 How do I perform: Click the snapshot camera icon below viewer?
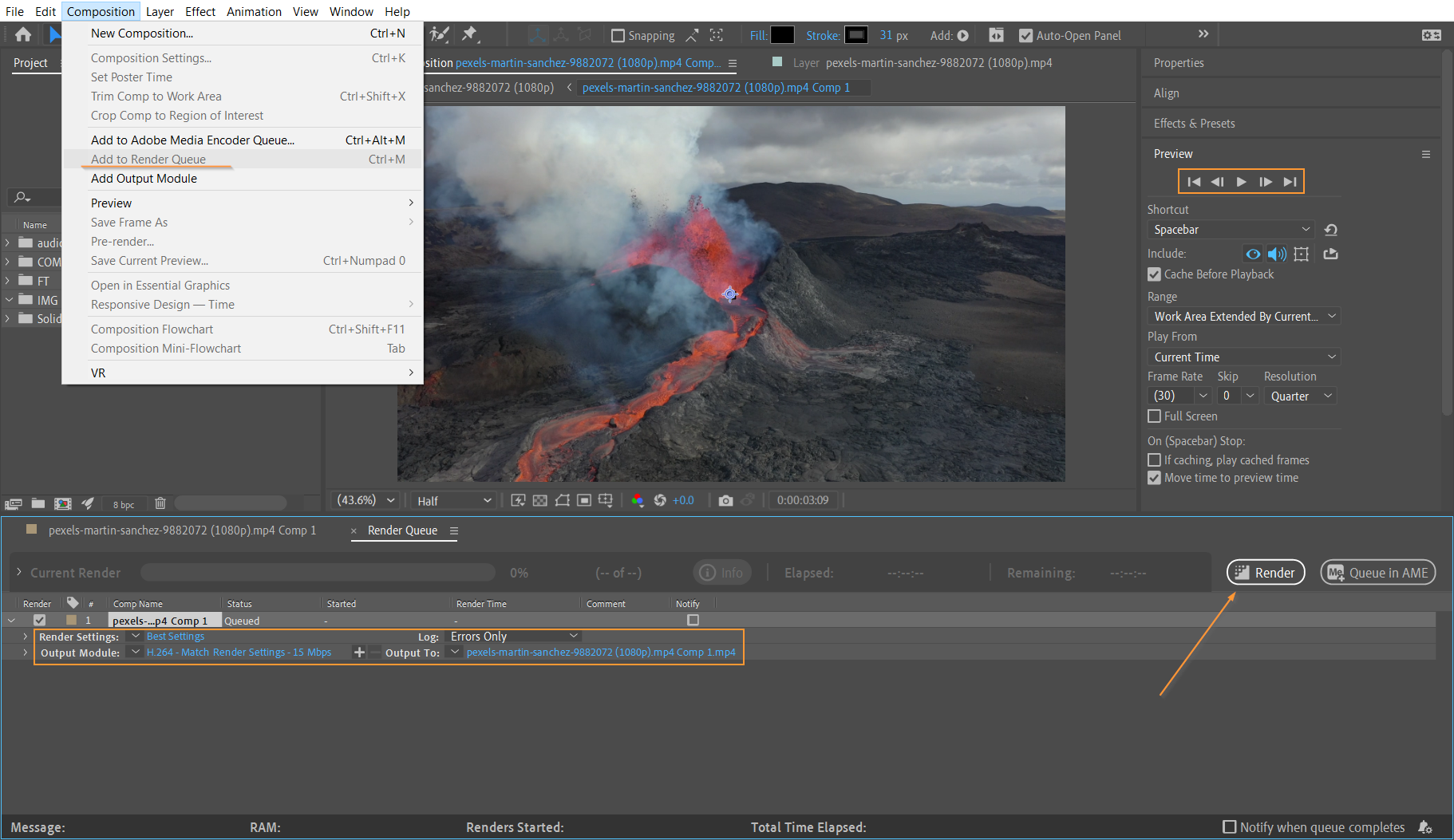click(x=725, y=501)
